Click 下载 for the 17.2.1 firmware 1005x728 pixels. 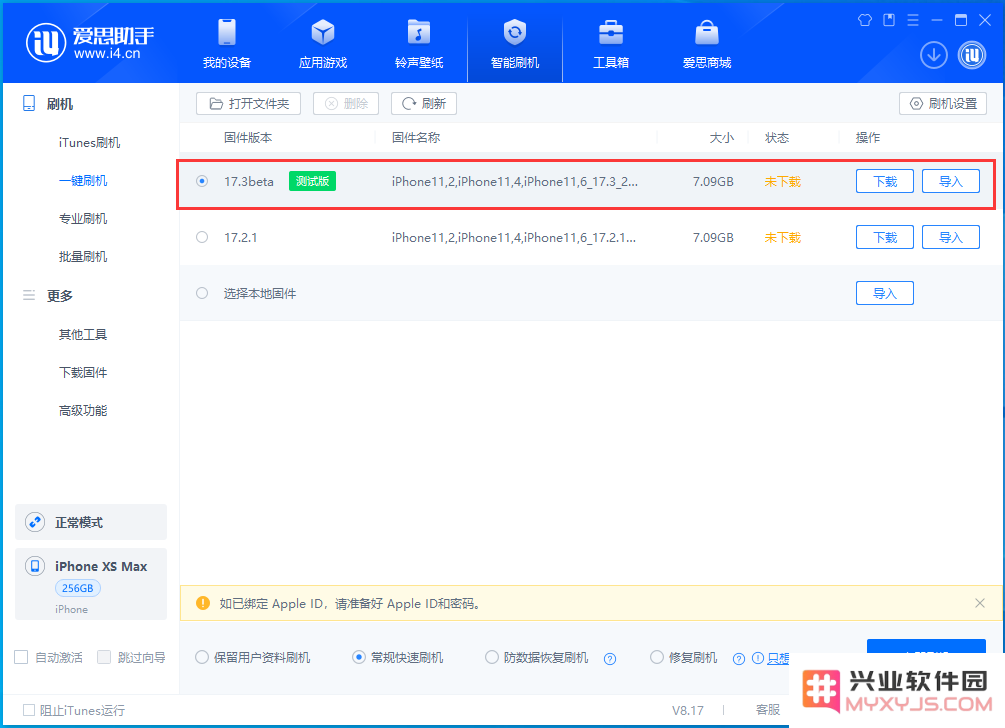[x=885, y=237]
